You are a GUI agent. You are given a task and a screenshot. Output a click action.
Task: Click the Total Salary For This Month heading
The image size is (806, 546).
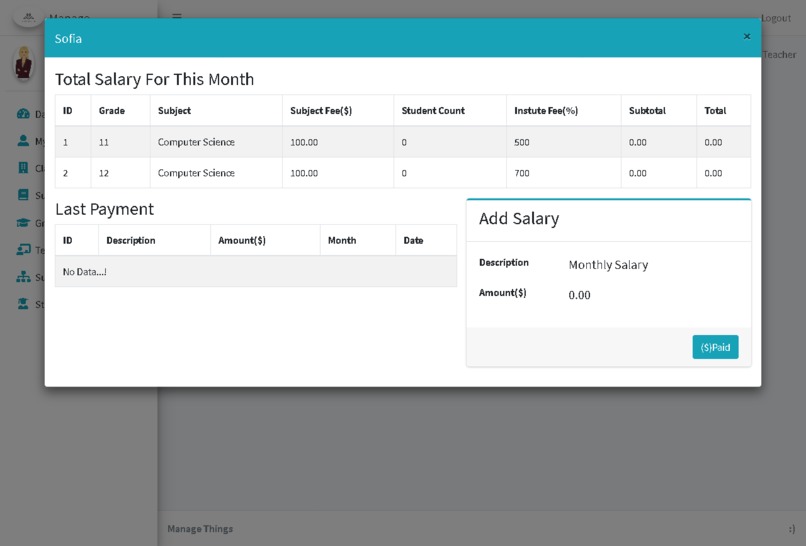pos(154,79)
